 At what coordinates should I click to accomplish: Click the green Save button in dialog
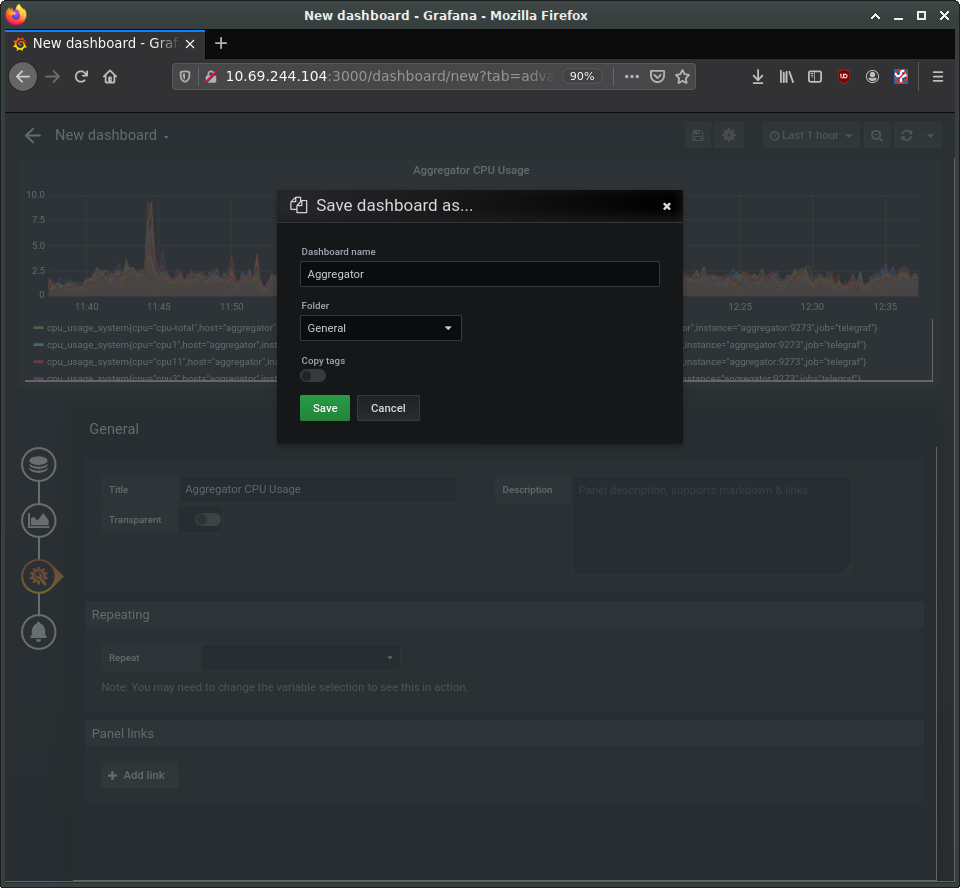coord(324,408)
